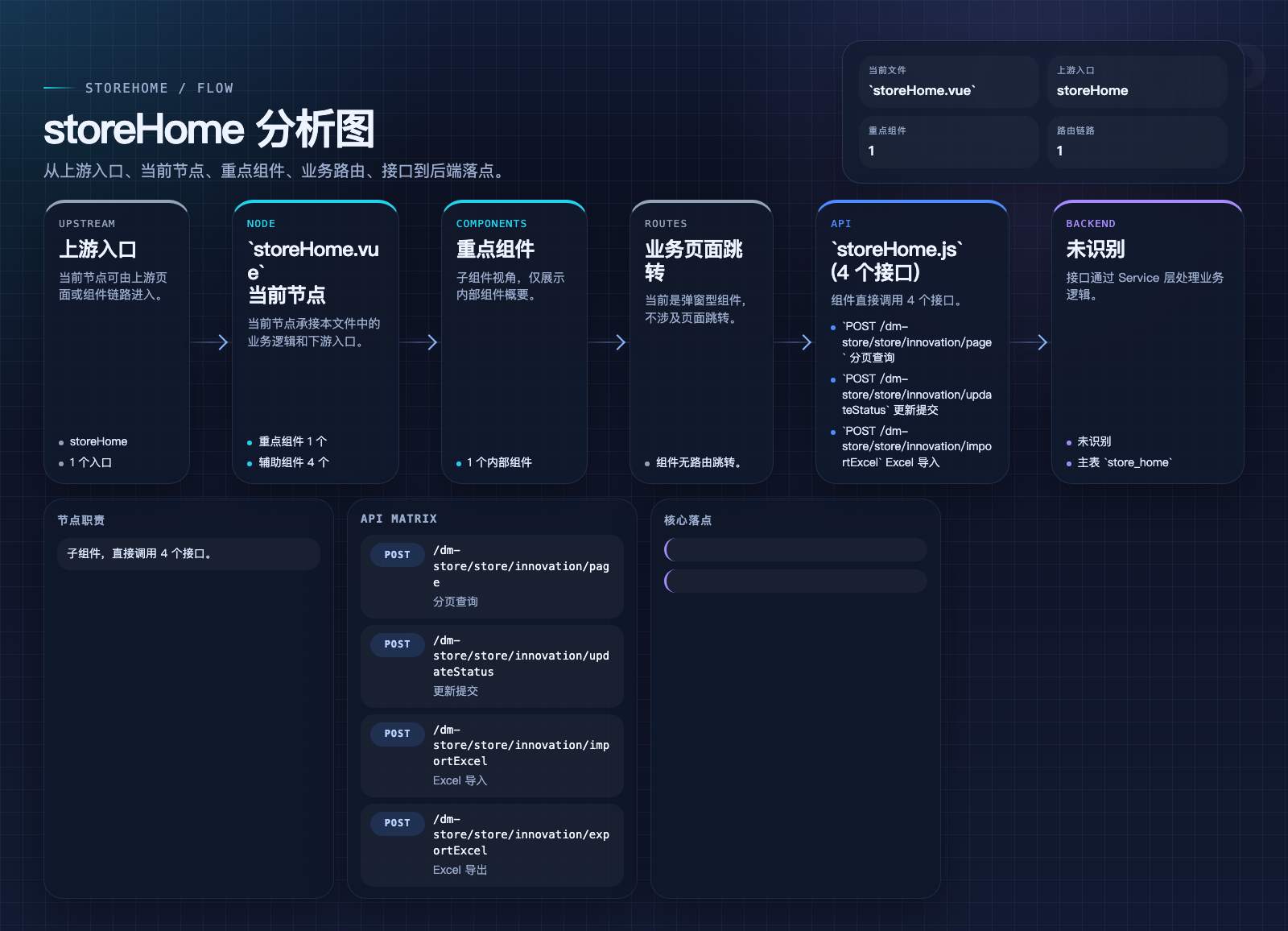Image resolution: width=1288 pixels, height=931 pixels.
Task: Click the API matrix description 更新提交
Action: [x=456, y=691]
